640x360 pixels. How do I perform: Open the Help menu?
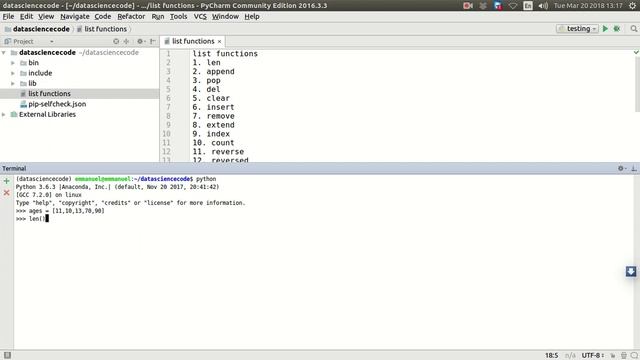252,16
